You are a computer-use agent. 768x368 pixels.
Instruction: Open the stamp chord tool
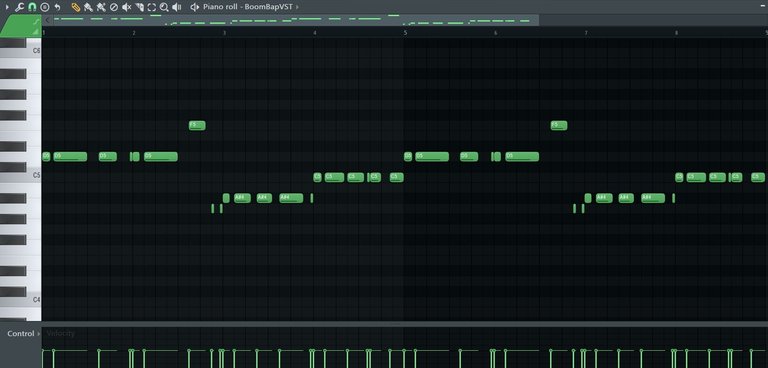(45, 7)
